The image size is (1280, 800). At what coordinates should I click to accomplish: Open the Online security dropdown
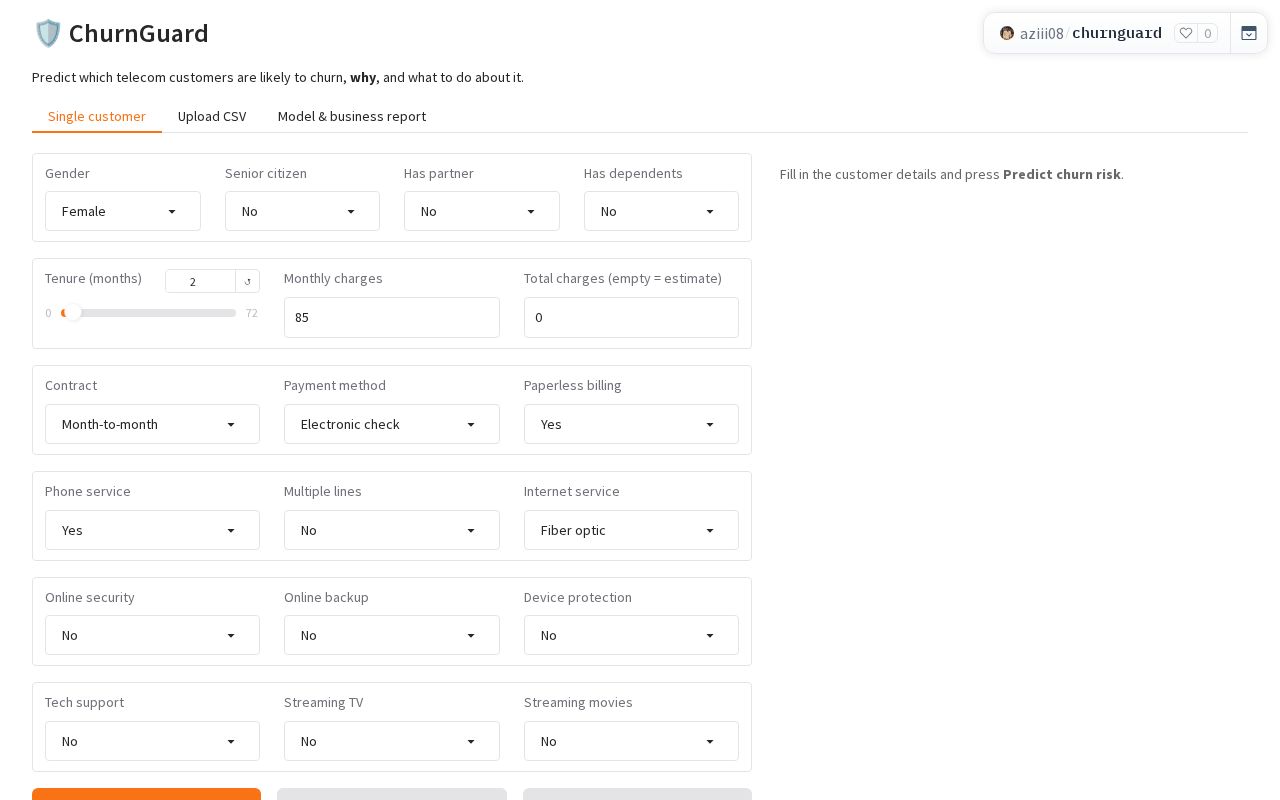pos(152,635)
